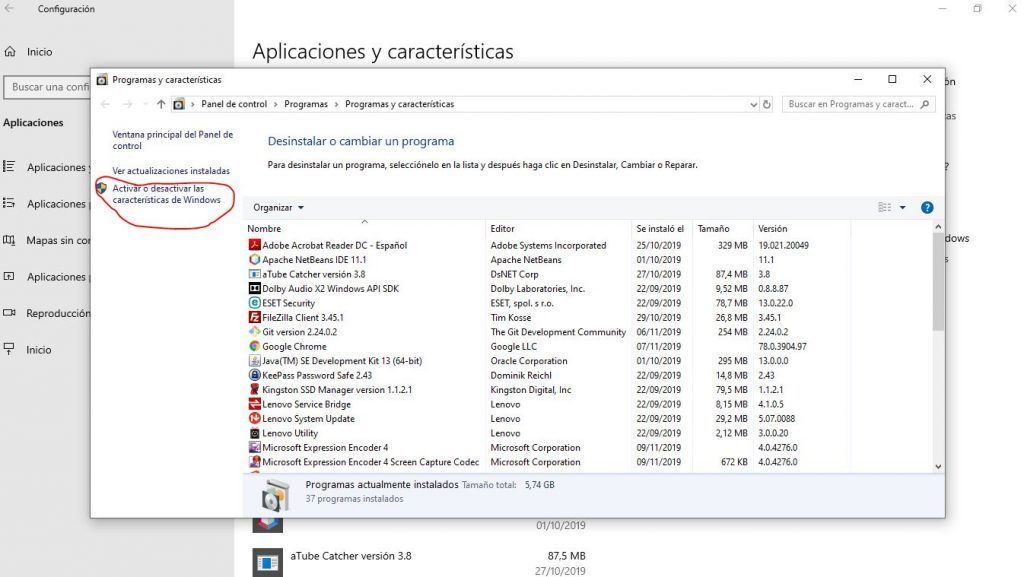Click the back arrow in Programas window
Image resolution: width=1024 pixels, height=577 pixels.
pyautogui.click(x=105, y=104)
